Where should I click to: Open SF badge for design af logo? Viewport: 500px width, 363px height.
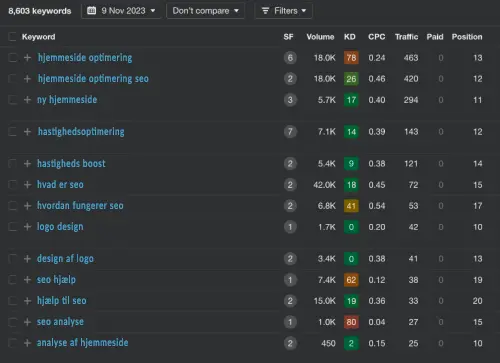(x=290, y=259)
